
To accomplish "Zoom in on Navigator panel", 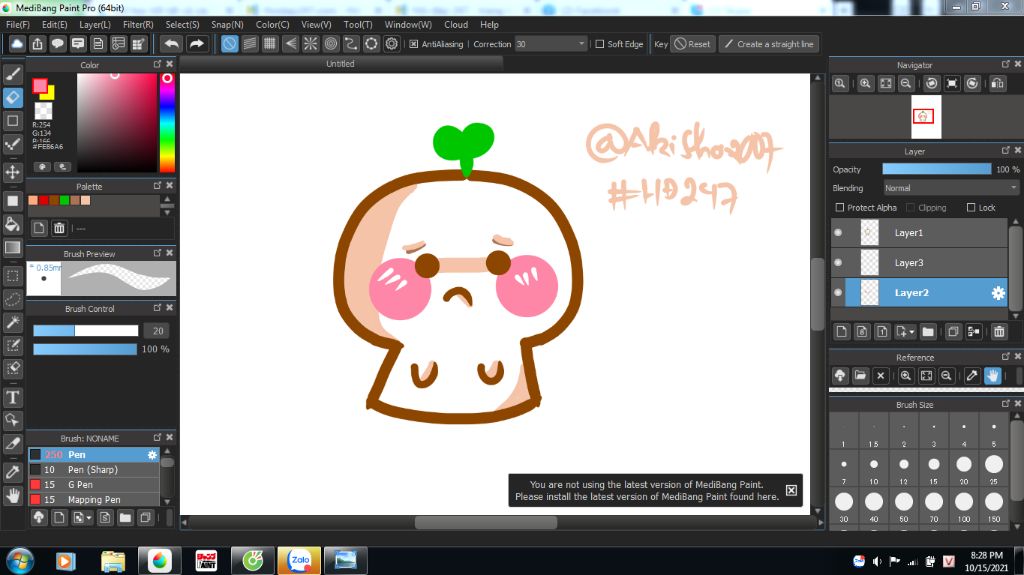I will (865, 84).
